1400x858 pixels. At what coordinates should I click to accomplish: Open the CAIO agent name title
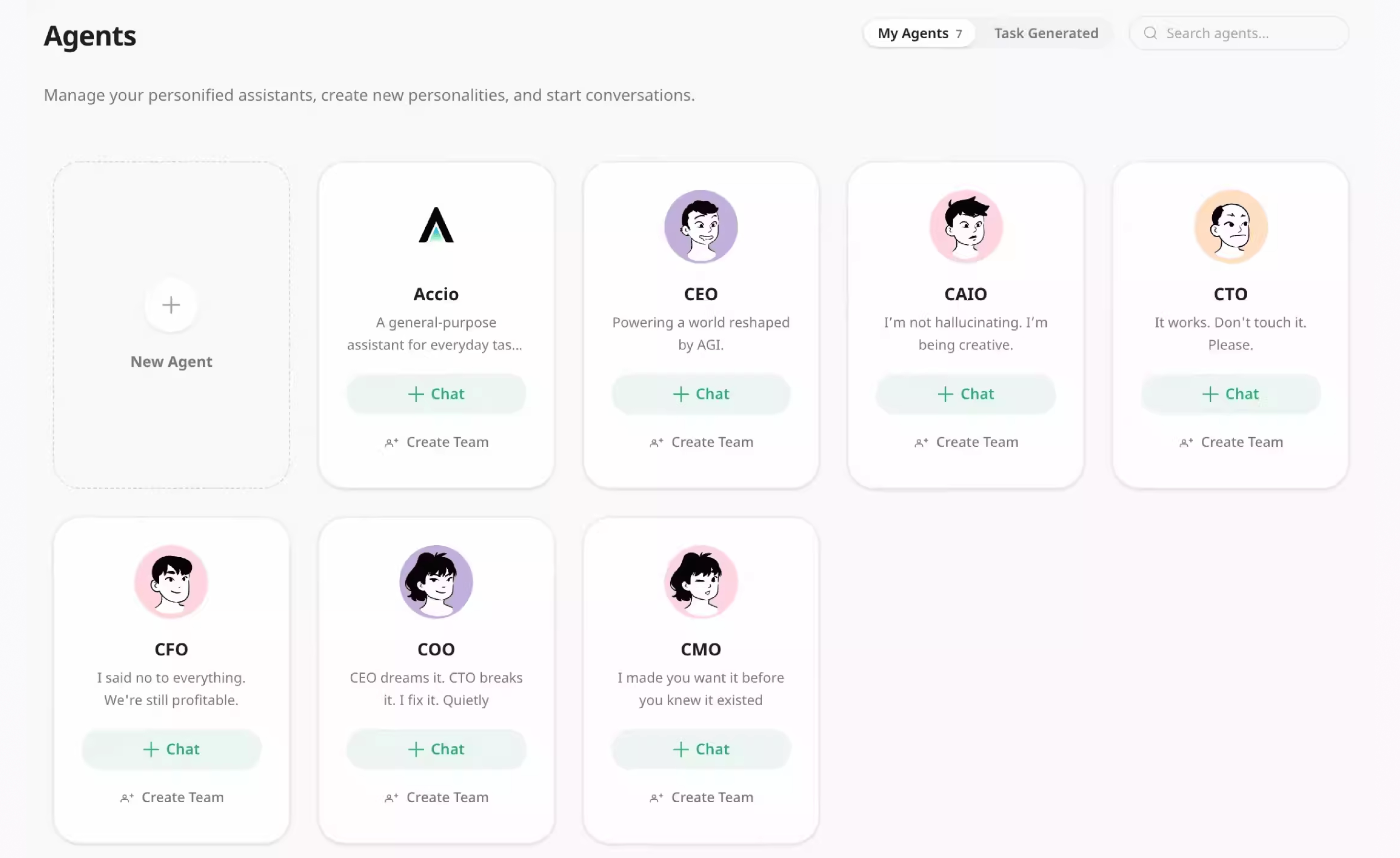pos(965,294)
